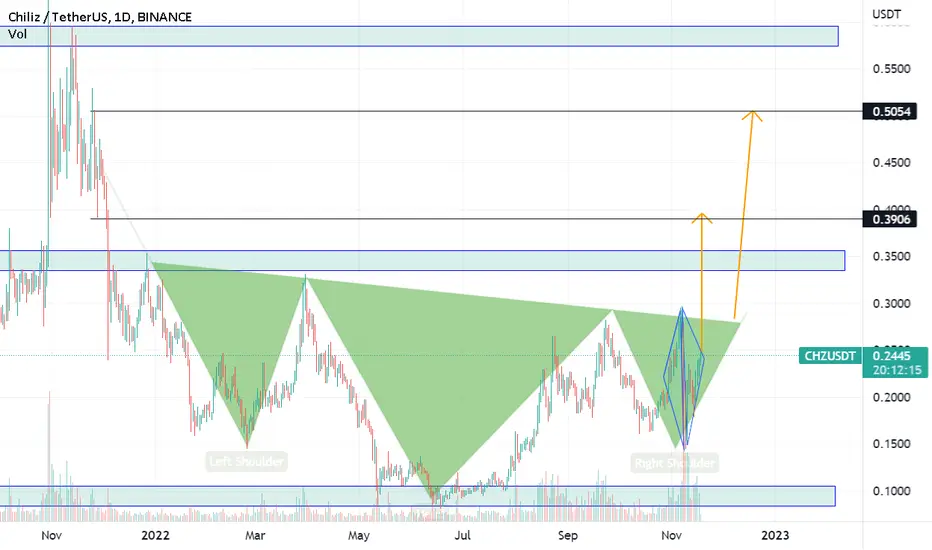Viewport: 932px width, 550px height.
Task: Select the Right Shoulder pattern label
Action: [675, 463]
